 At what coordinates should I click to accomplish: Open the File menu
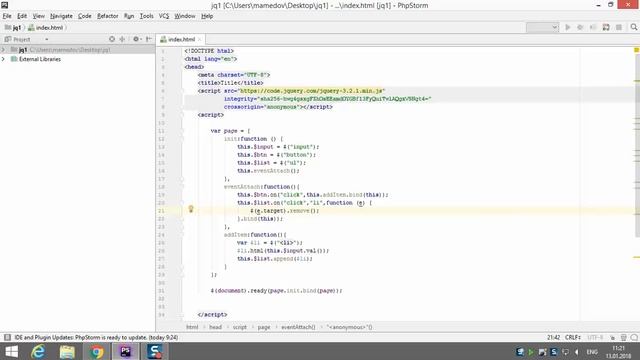(7, 16)
